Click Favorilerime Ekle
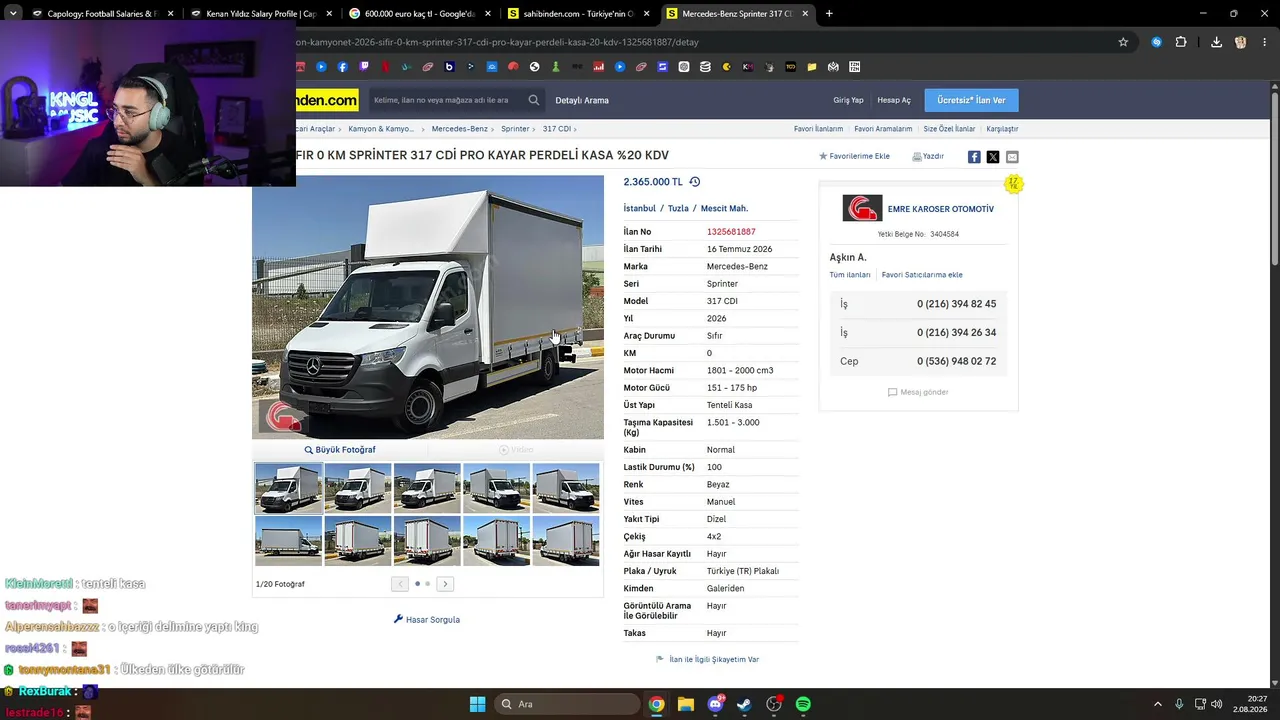Screen dimensions: 1280x720 point(854,156)
